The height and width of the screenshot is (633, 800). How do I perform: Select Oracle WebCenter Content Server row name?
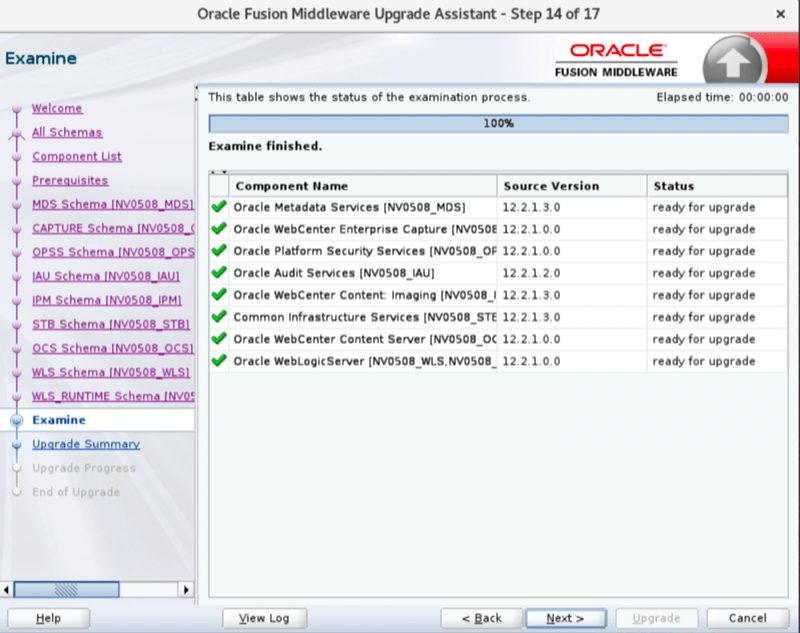[364, 339]
